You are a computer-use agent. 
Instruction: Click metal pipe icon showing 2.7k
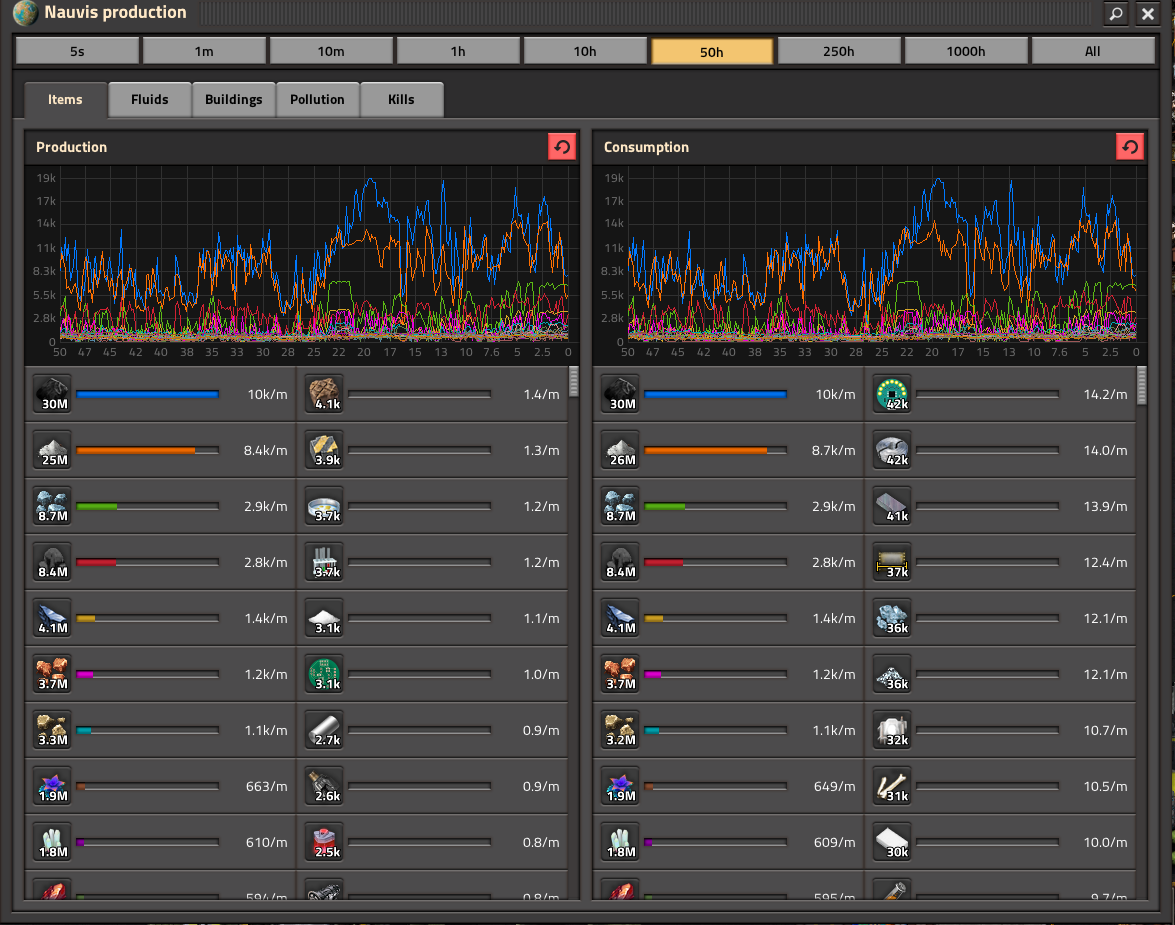click(x=323, y=730)
